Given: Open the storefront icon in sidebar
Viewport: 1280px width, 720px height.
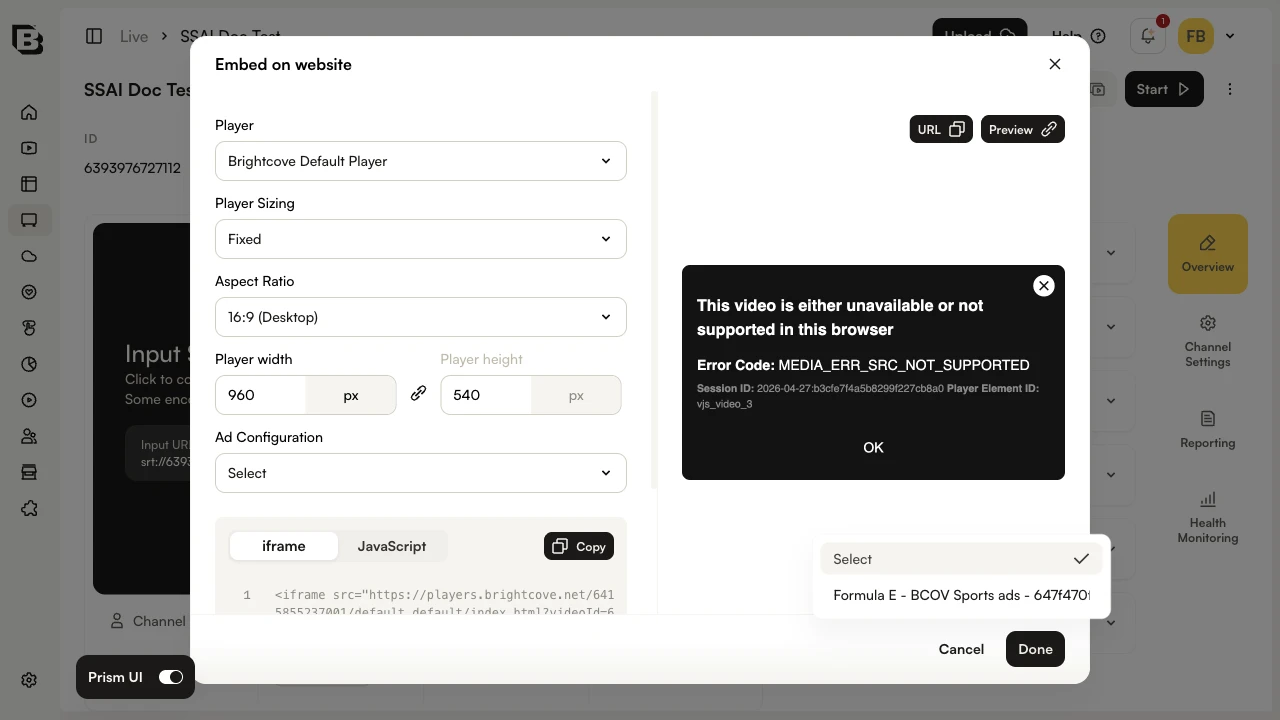Looking at the screenshot, I should coord(29,472).
